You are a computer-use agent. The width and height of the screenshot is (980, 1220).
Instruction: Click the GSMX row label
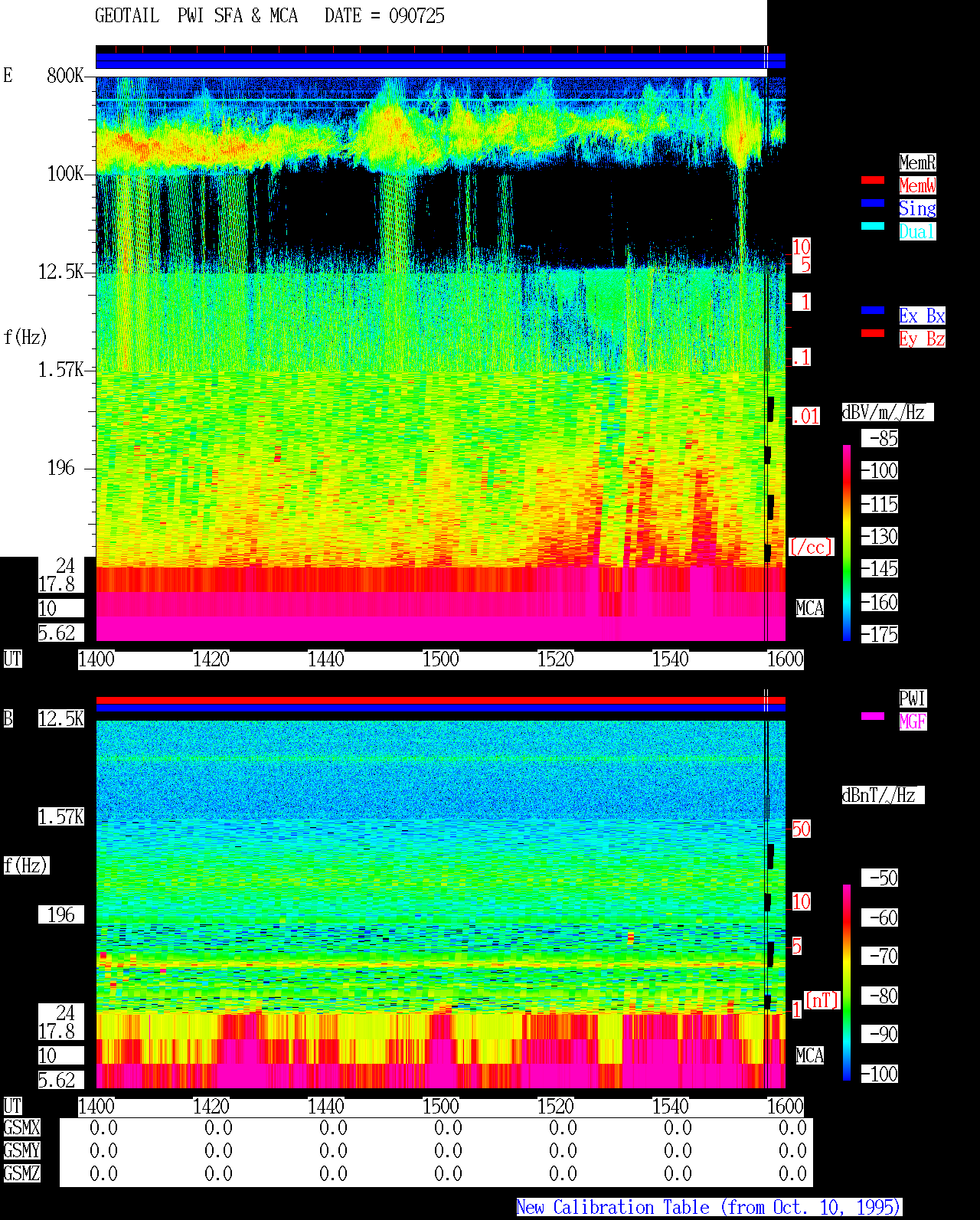pos(21,1128)
